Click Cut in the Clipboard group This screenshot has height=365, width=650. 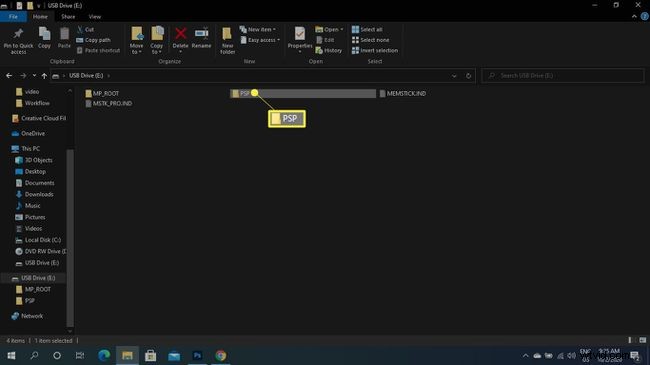pos(85,29)
